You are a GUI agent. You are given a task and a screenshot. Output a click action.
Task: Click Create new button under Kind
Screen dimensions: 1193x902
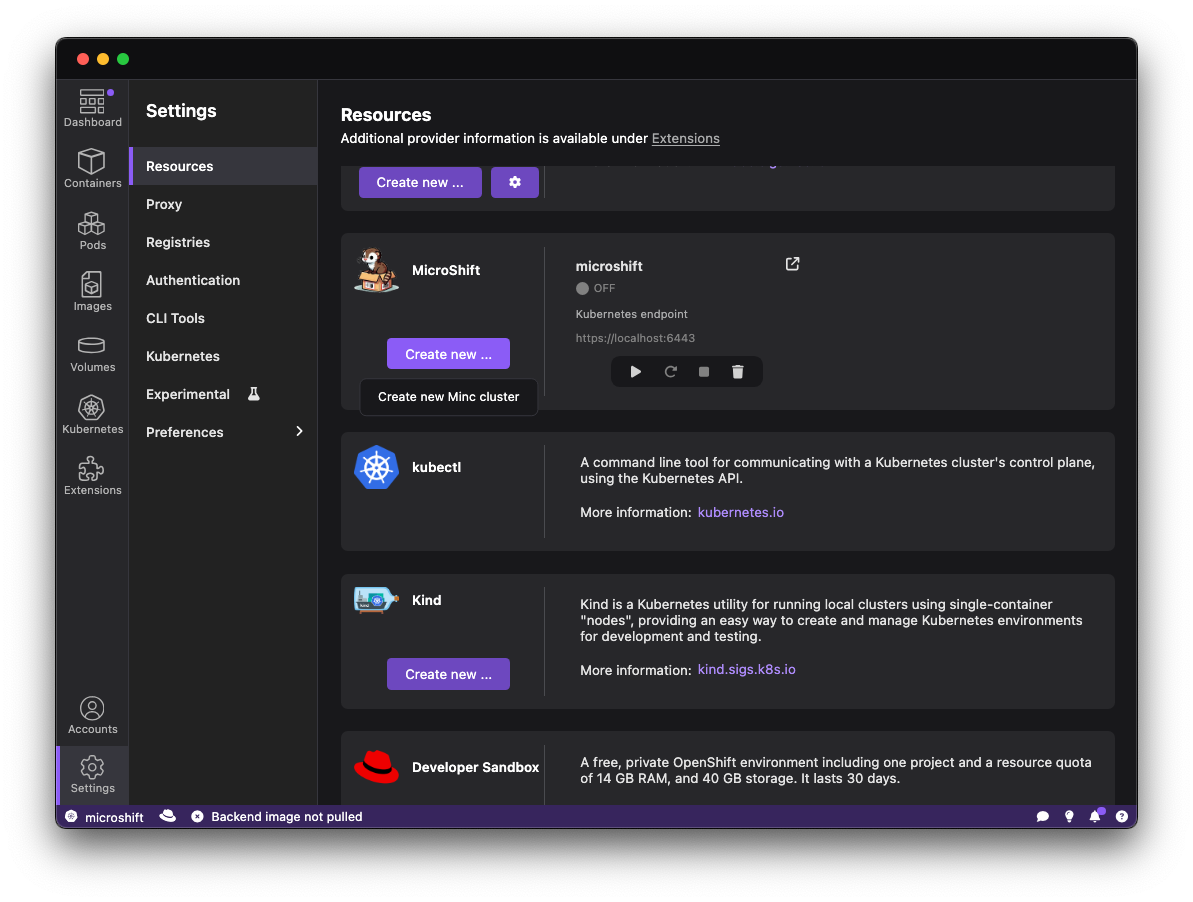[x=448, y=674]
